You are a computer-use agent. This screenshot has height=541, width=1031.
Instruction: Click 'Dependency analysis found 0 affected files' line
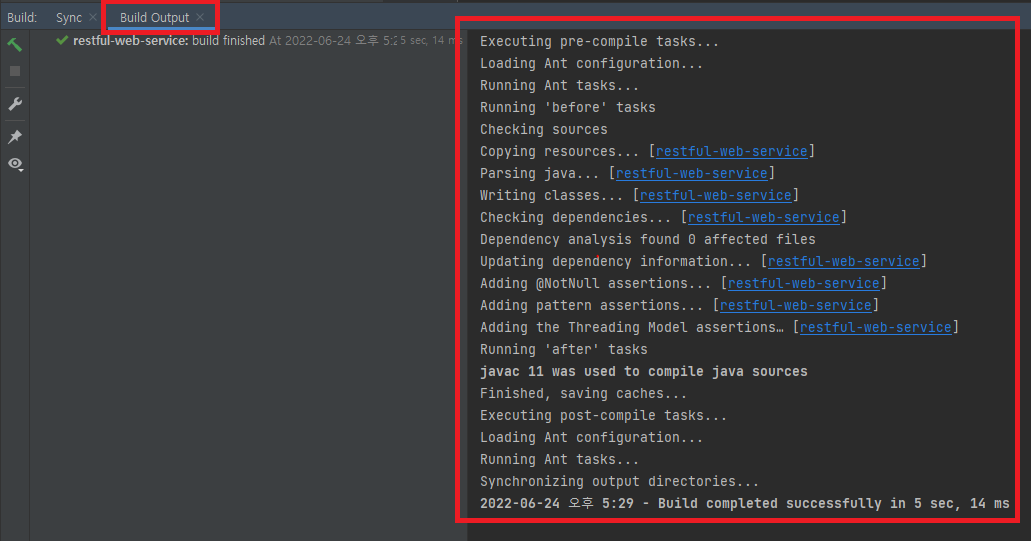click(x=648, y=239)
